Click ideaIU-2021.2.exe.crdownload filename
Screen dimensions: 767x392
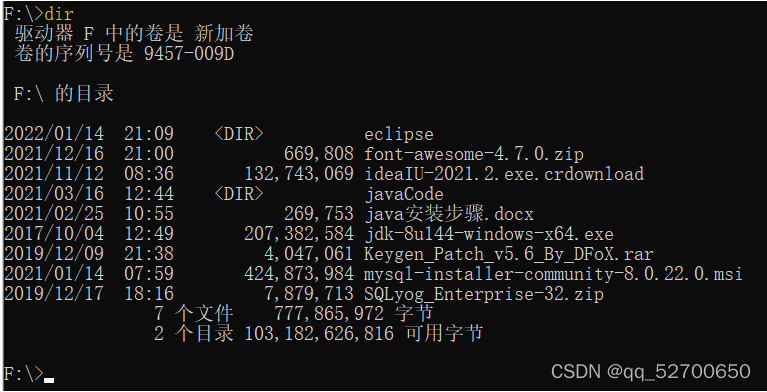point(504,174)
